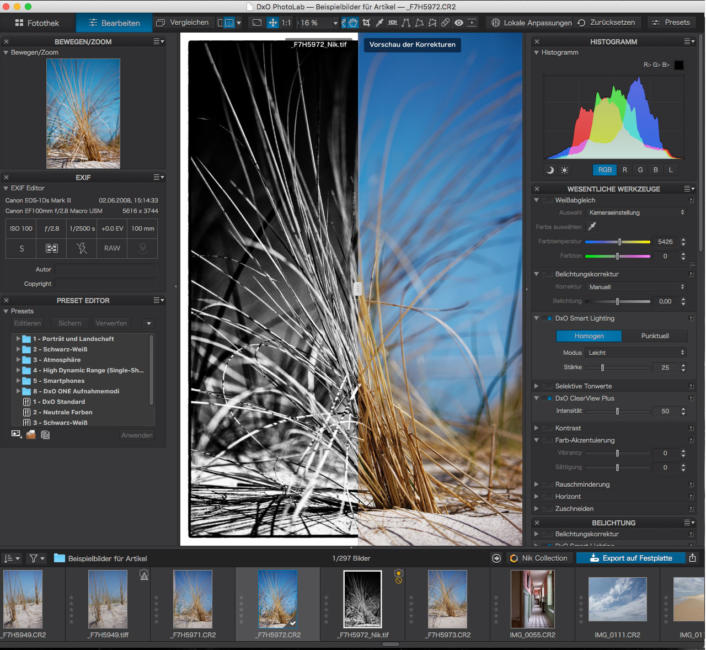Pick white balance color with panel eyedropper

592,226
